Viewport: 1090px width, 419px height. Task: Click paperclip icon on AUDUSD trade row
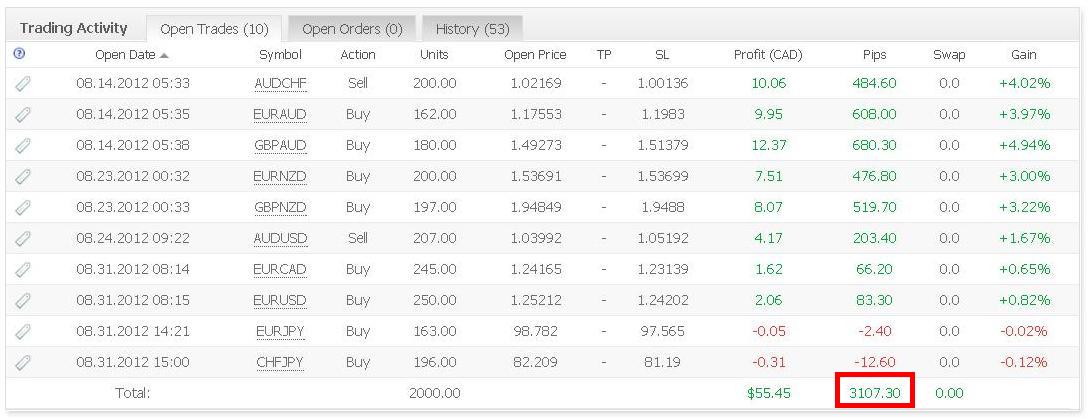tap(23, 238)
